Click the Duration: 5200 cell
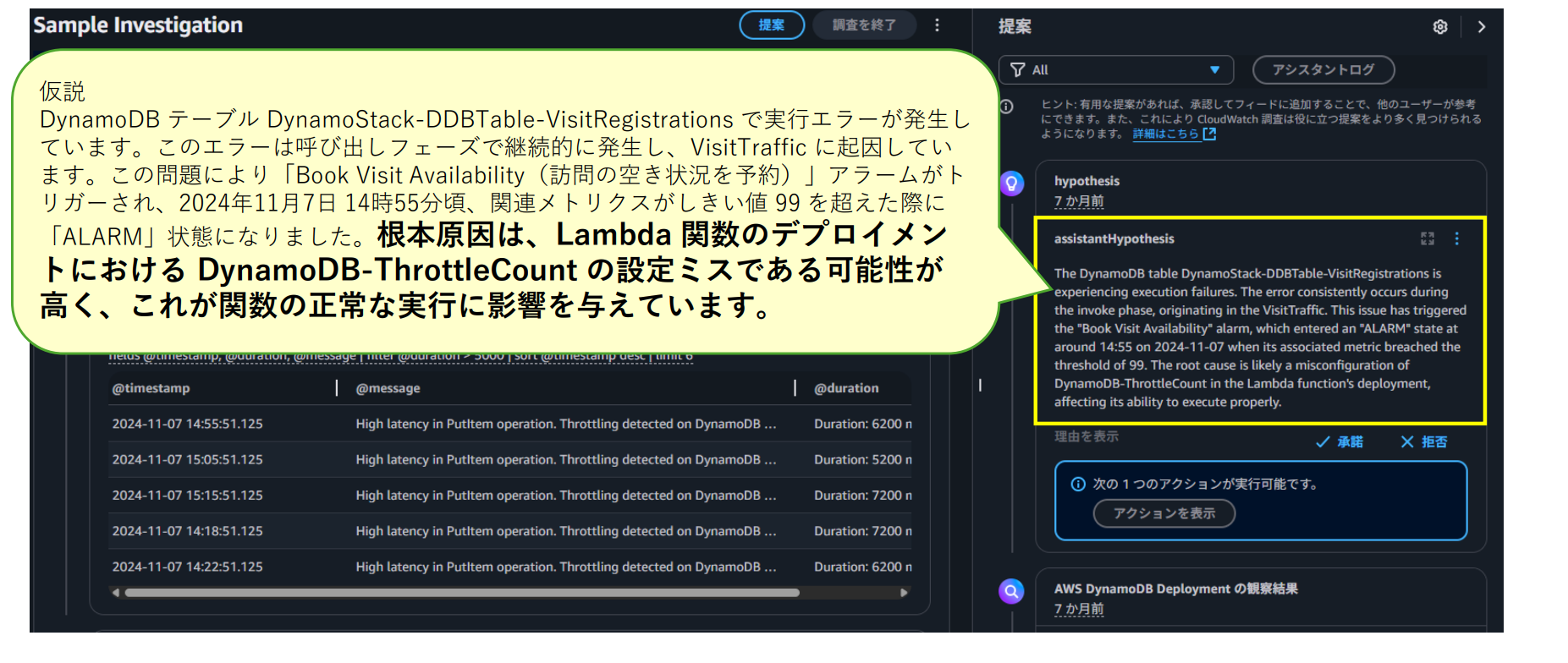Screen dimensions: 1568x663 coord(862,459)
